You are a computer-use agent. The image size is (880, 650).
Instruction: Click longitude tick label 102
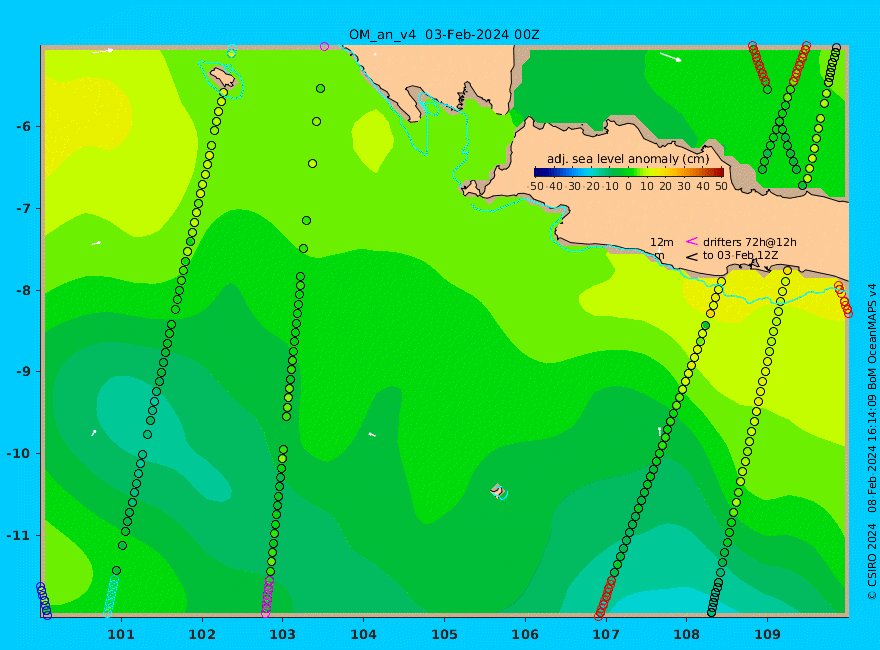pos(202,635)
